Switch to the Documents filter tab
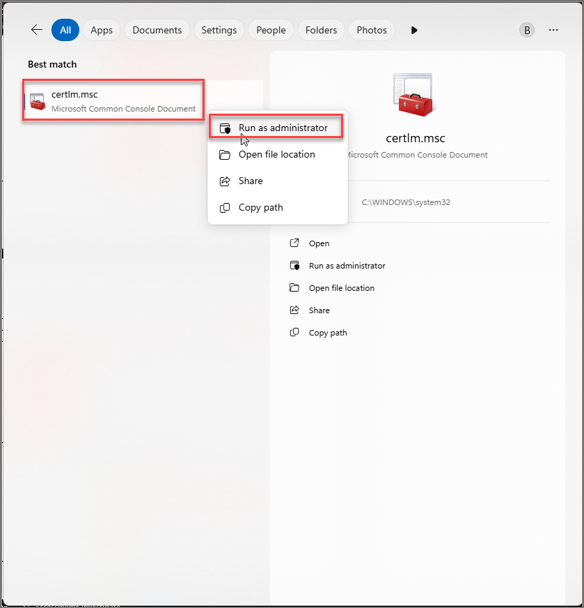Viewport: 584px width, 608px height. [157, 30]
